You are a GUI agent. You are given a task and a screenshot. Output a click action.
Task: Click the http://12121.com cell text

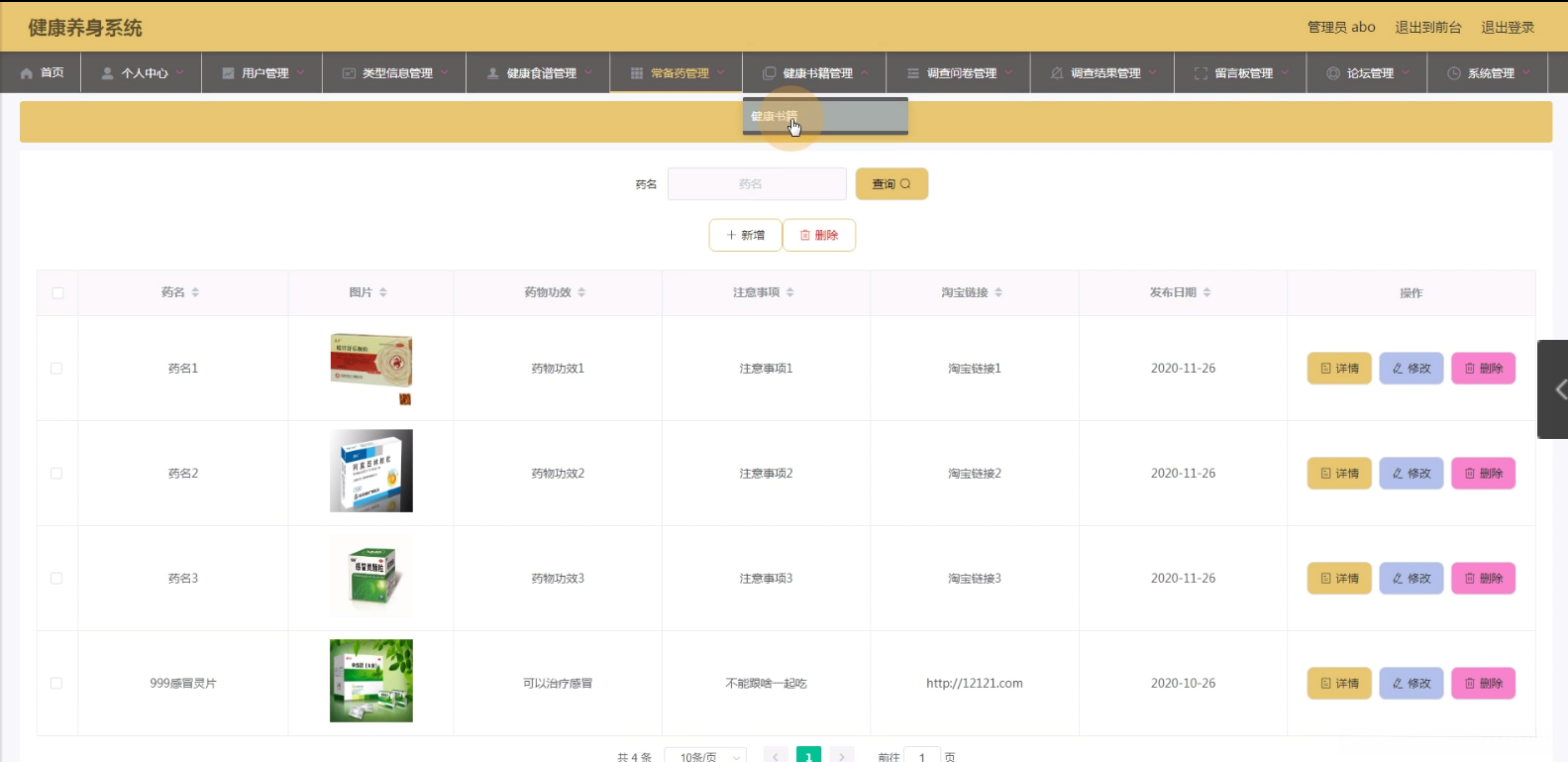pyautogui.click(x=975, y=684)
